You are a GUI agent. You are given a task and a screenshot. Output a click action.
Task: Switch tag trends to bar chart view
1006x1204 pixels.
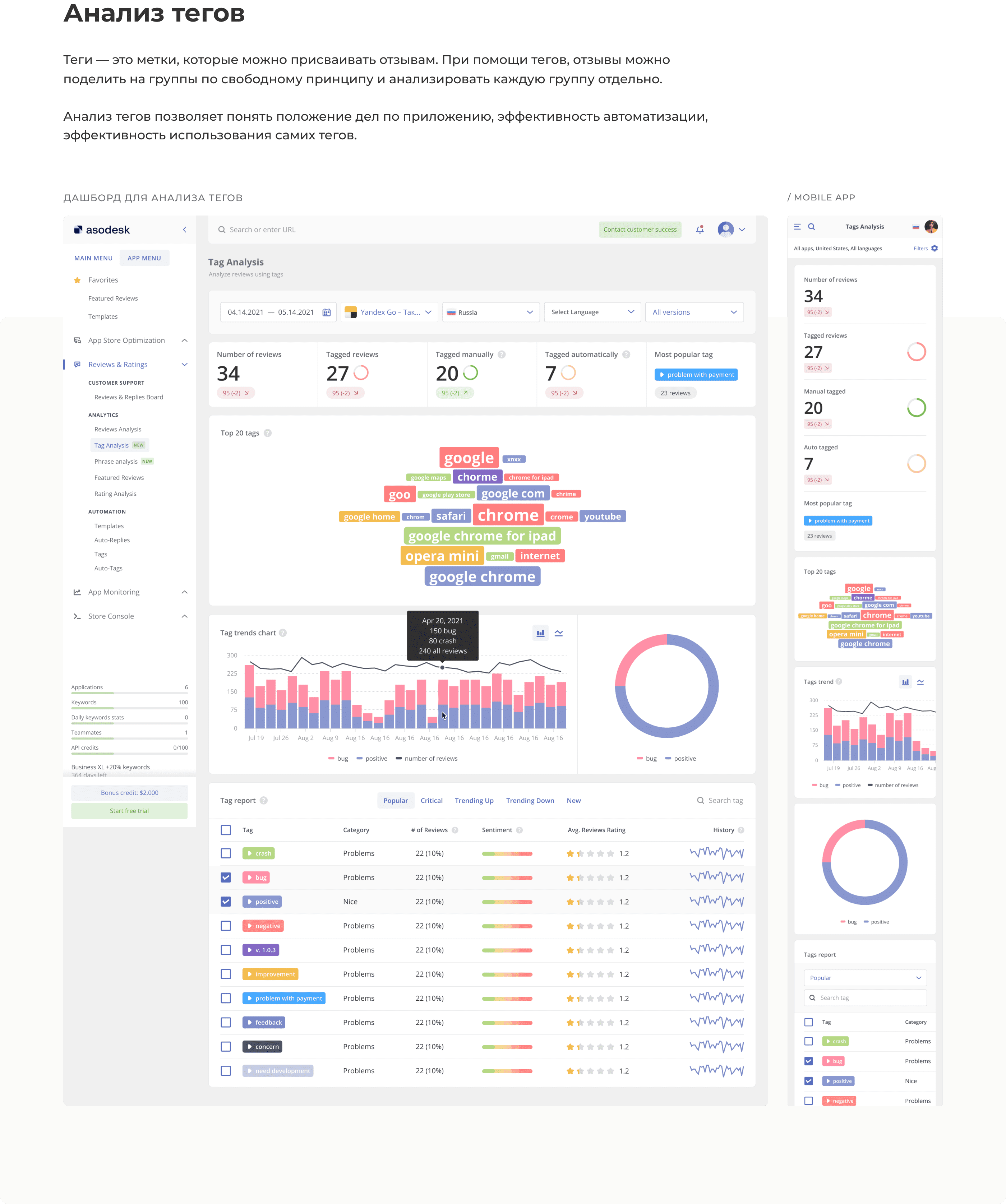point(540,633)
